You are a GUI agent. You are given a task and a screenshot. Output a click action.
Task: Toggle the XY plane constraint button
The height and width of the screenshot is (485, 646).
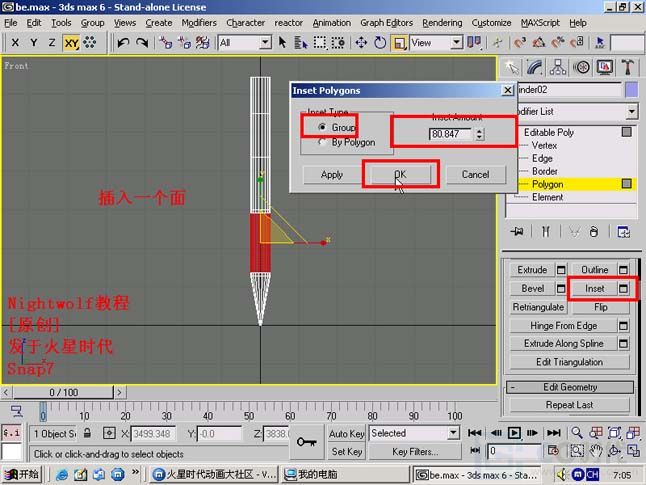(71, 43)
